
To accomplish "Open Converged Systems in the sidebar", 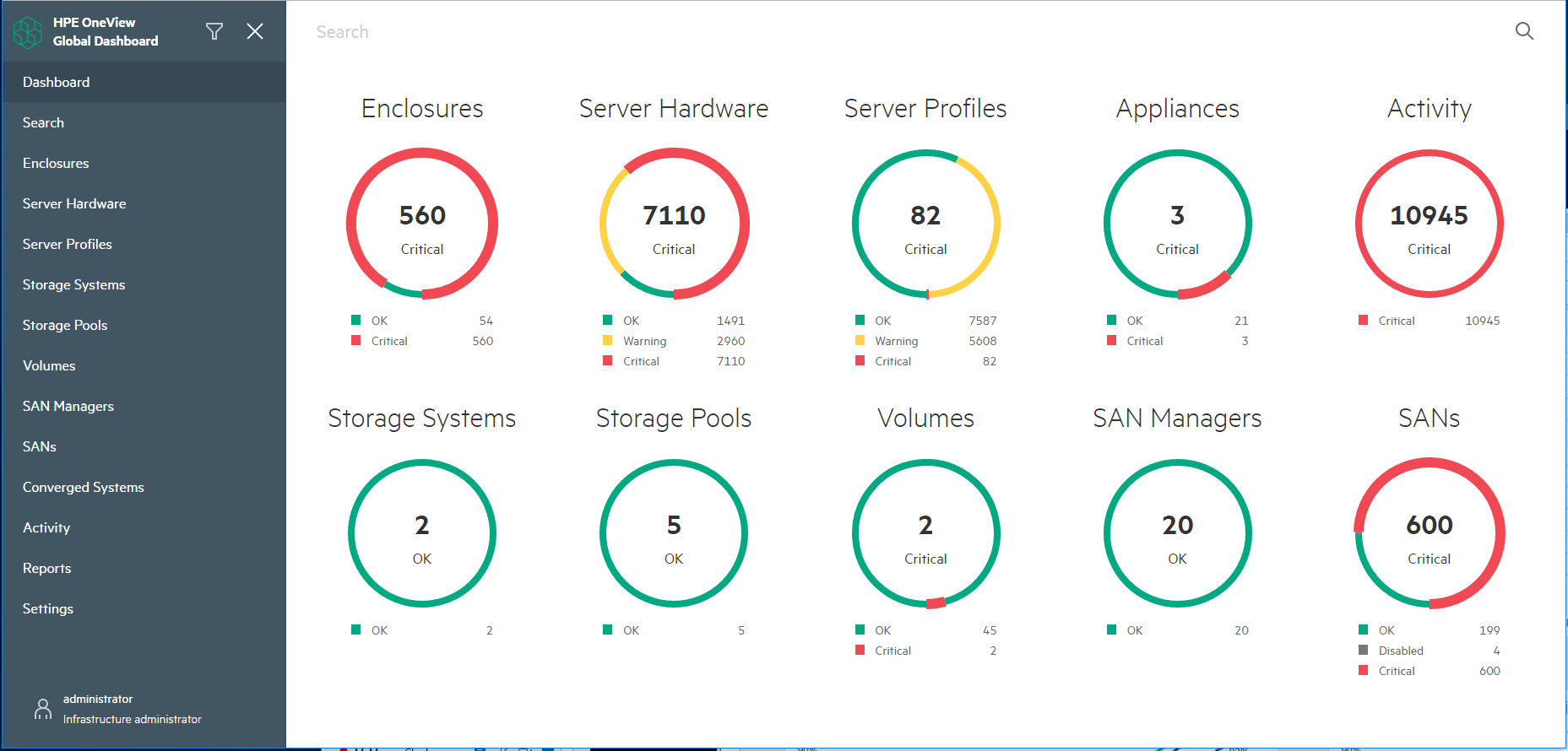I will coord(144,487).
